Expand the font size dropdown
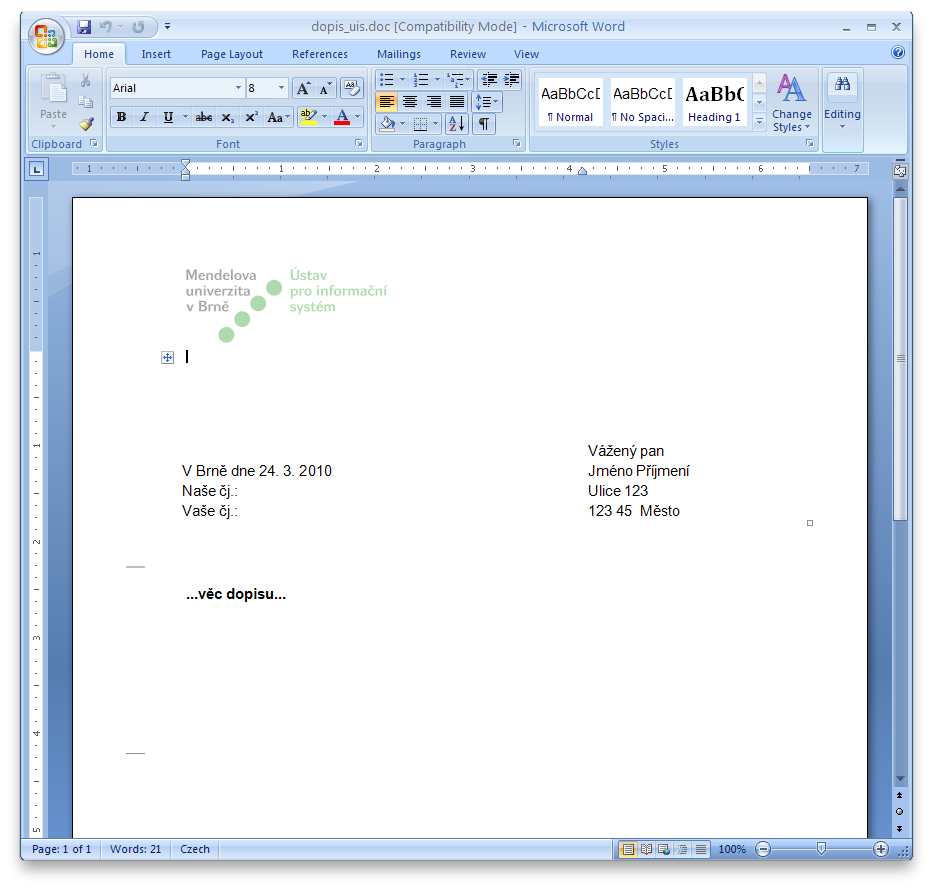Image resolution: width=933 pixels, height=891 pixels. pos(281,88)
